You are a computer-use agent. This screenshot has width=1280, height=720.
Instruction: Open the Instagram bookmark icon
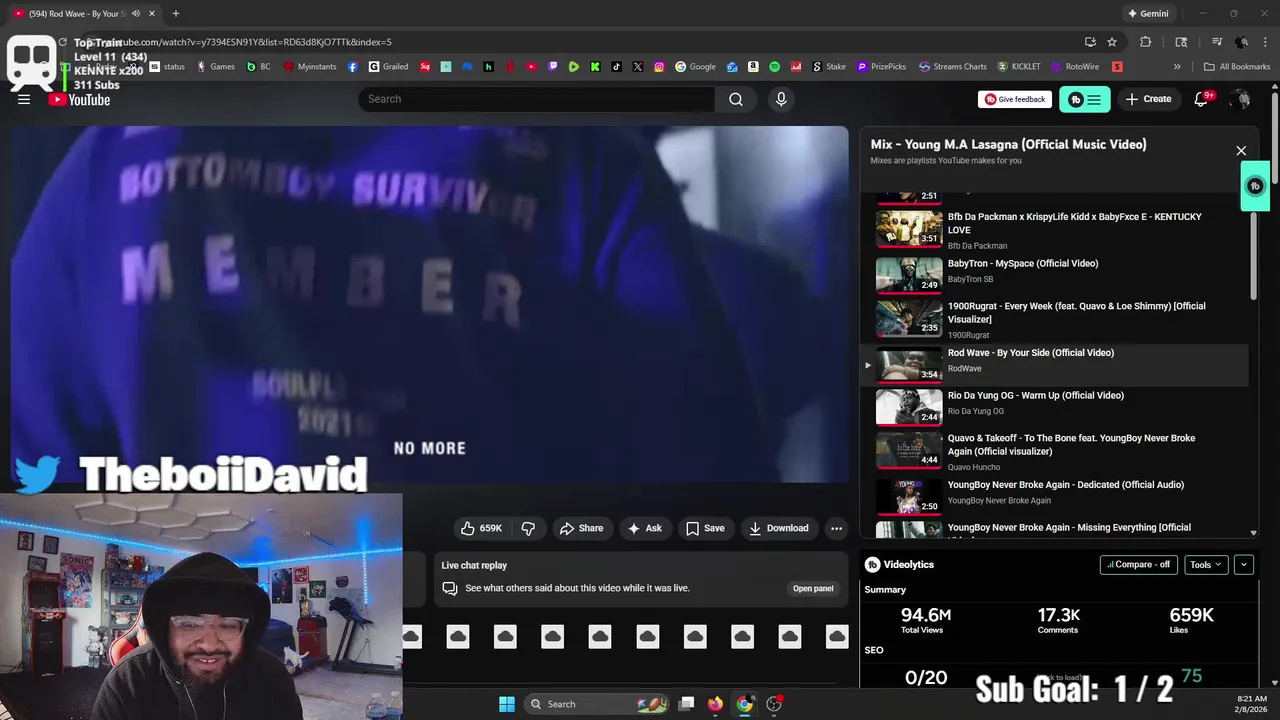659,67
